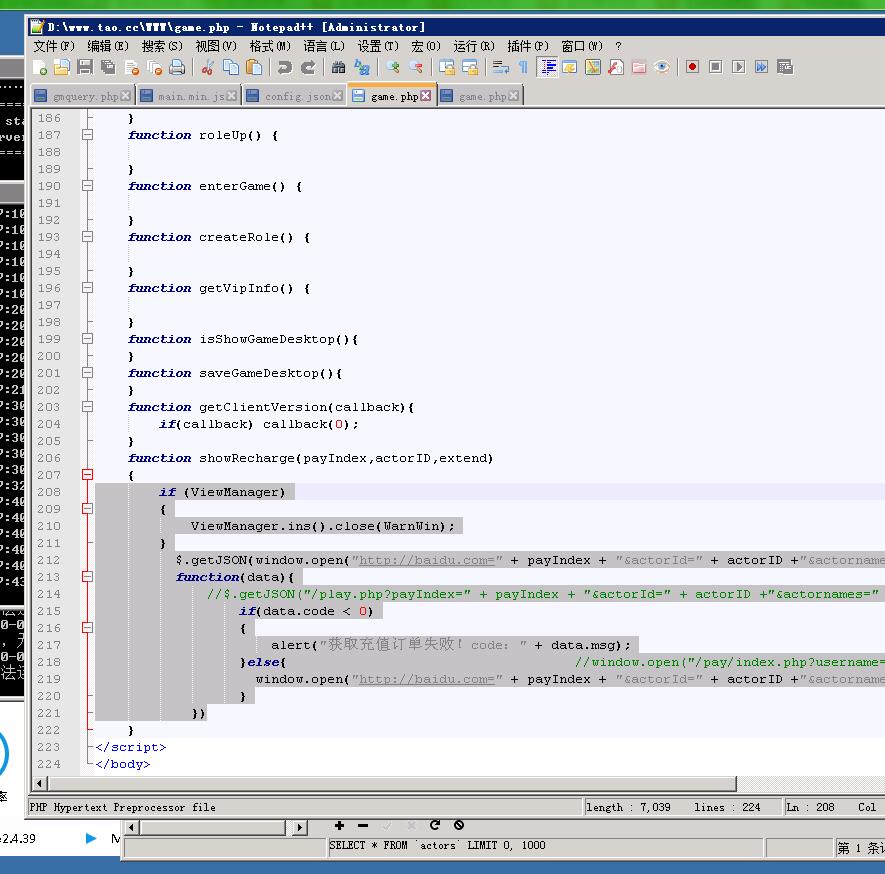Image resolution: width=885 pixels, height=874 pixels.
Task: Click the background window's right scroll arrow
Action: click(300, 827)
